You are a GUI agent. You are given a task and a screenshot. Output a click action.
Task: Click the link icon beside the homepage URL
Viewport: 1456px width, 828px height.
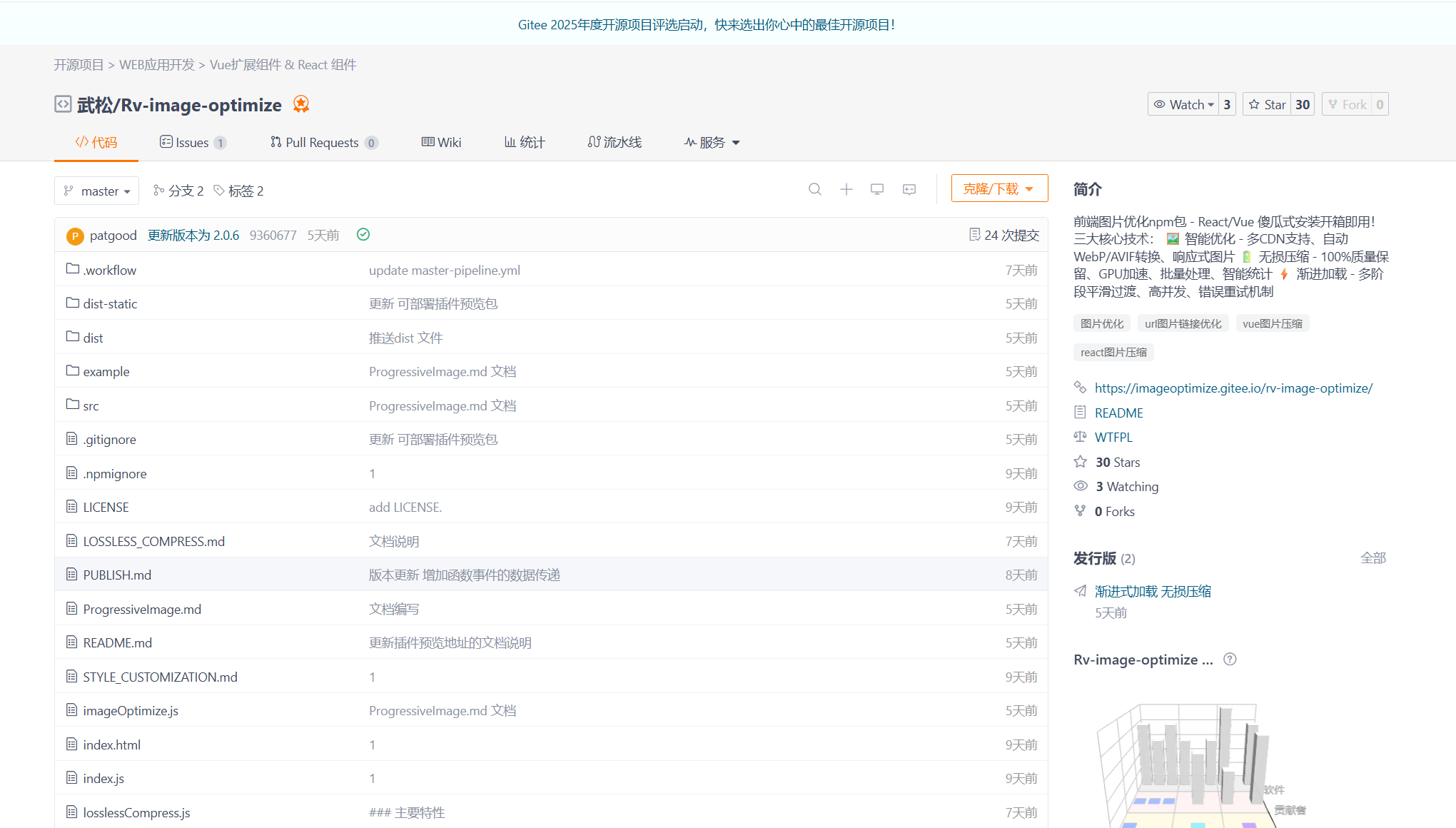1081,388
